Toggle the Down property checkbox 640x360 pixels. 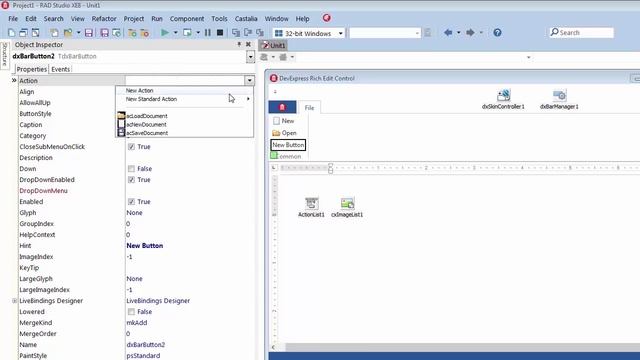point(131,169)
